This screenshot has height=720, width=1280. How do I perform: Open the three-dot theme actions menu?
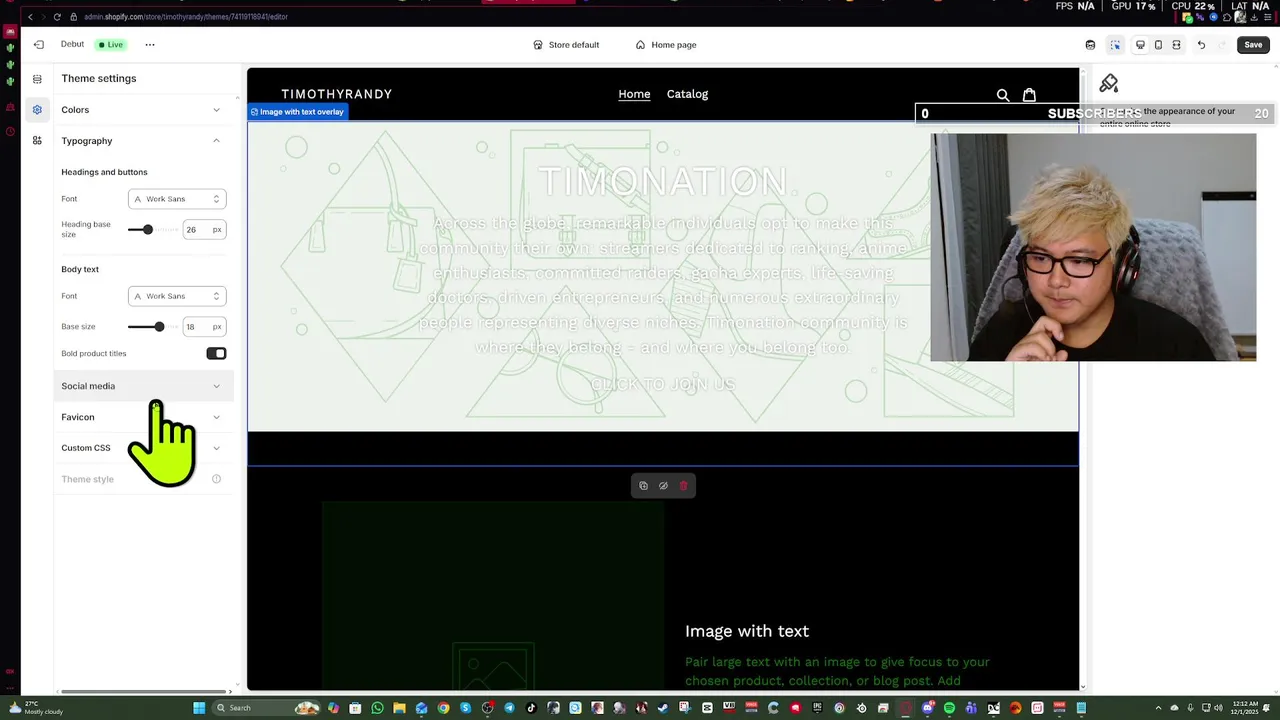(150, 45)
